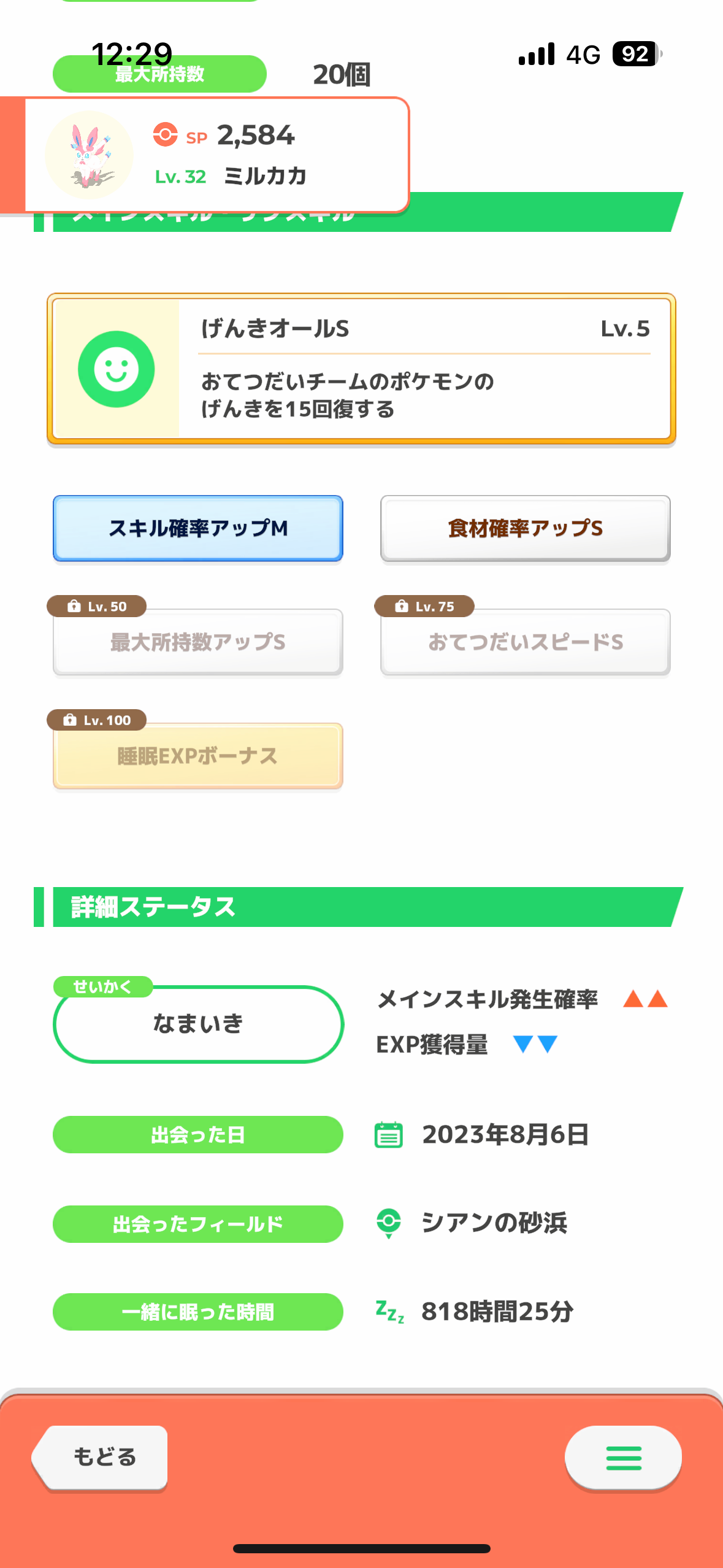Tap the lock icon on Lv. 50 badge
The width and height of the screenshot is (723, 1568).
coord(74,606)
